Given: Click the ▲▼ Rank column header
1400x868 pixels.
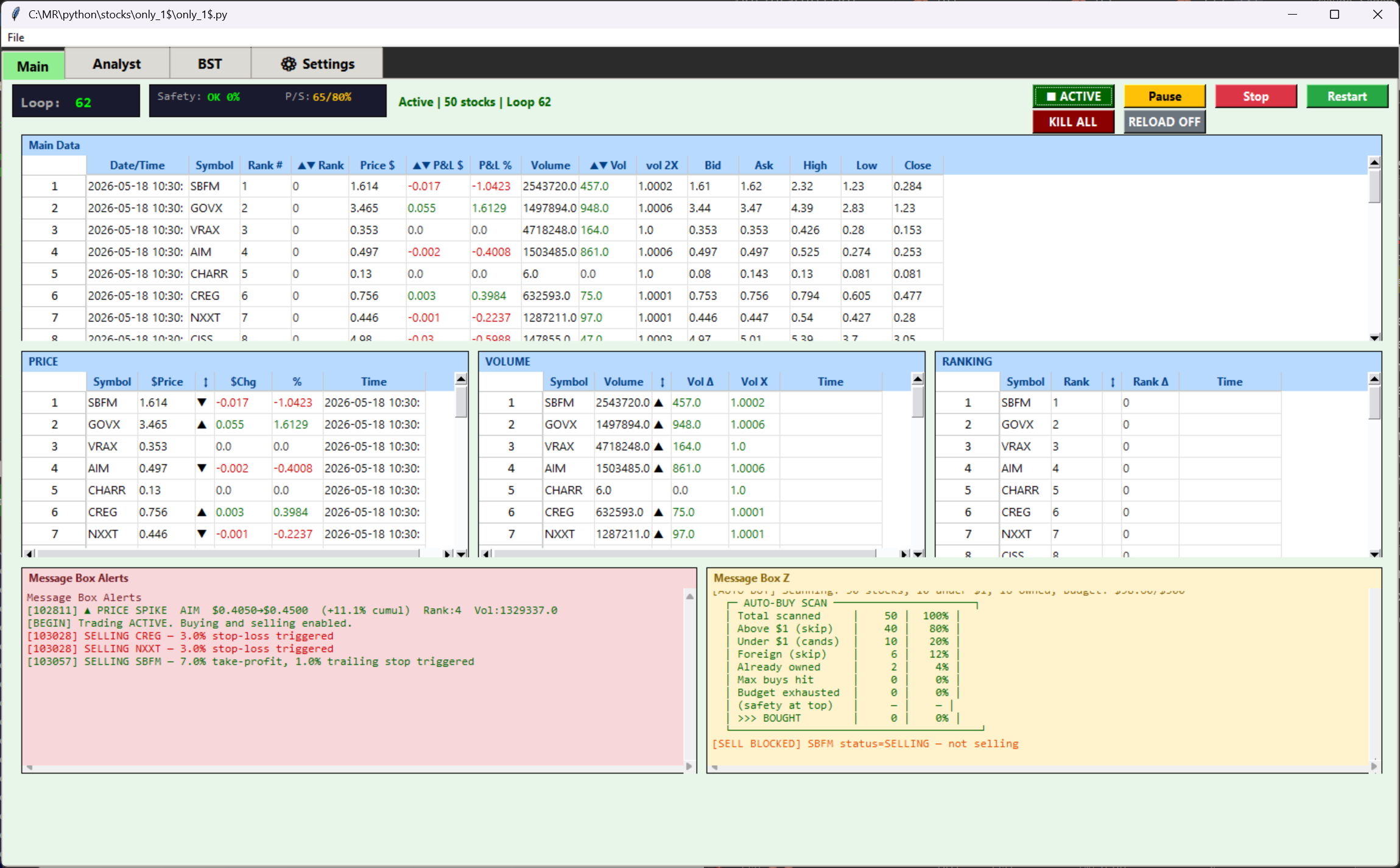Looking at the screenshot, I should tap(320, 165).
